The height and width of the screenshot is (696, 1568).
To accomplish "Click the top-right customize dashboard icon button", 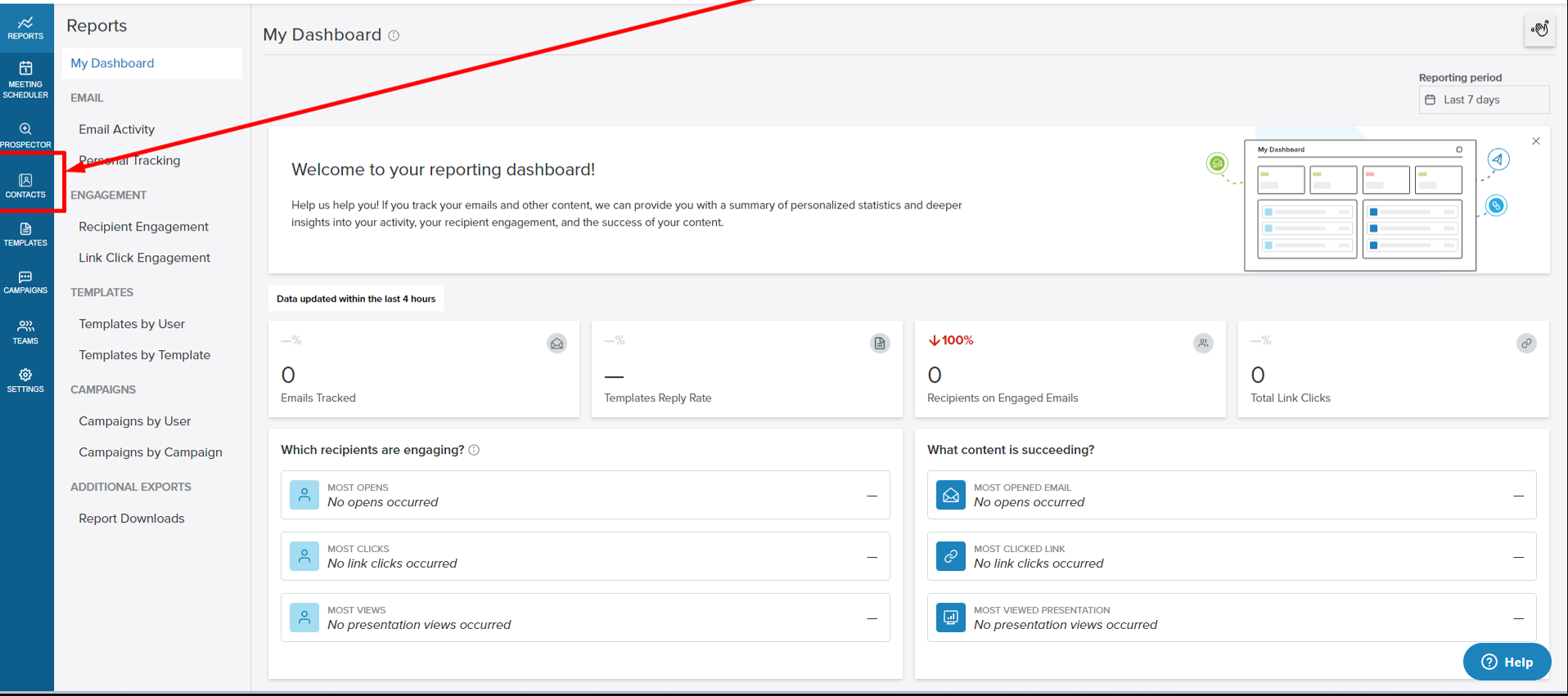I will coord(1539,30).
